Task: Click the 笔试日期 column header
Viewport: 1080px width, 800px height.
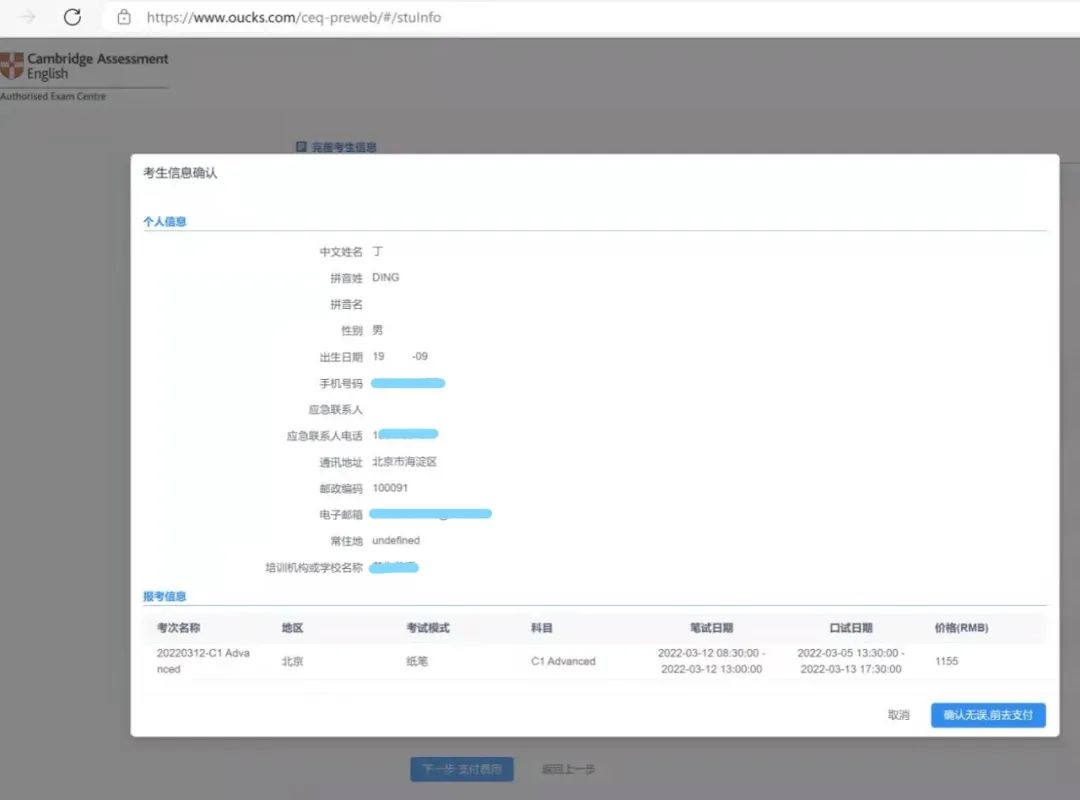Action: tap(712, 628)
